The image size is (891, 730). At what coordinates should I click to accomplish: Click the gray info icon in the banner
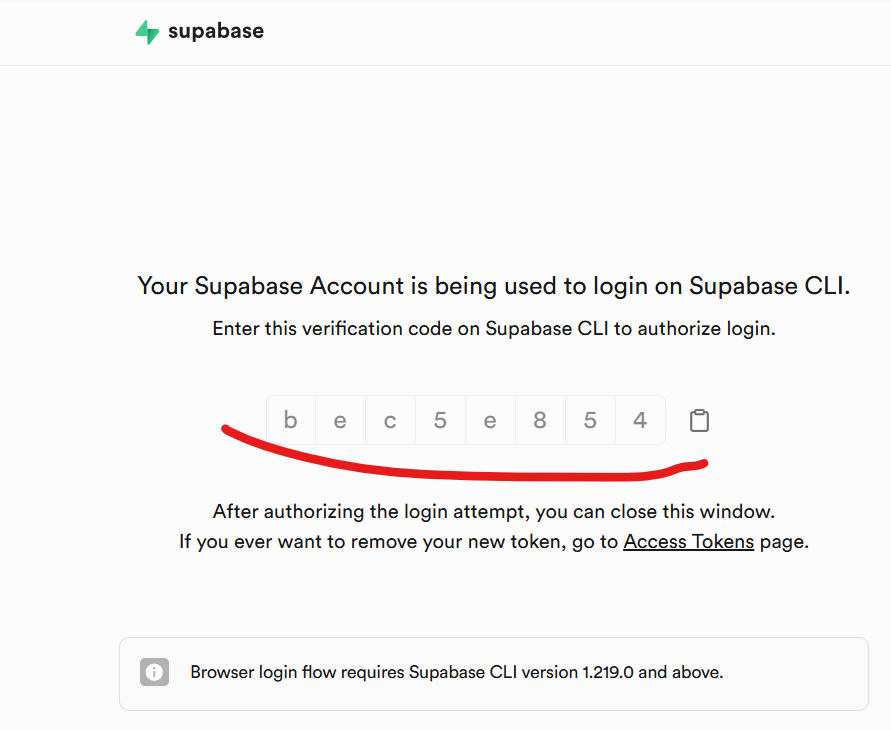[154, 672]
